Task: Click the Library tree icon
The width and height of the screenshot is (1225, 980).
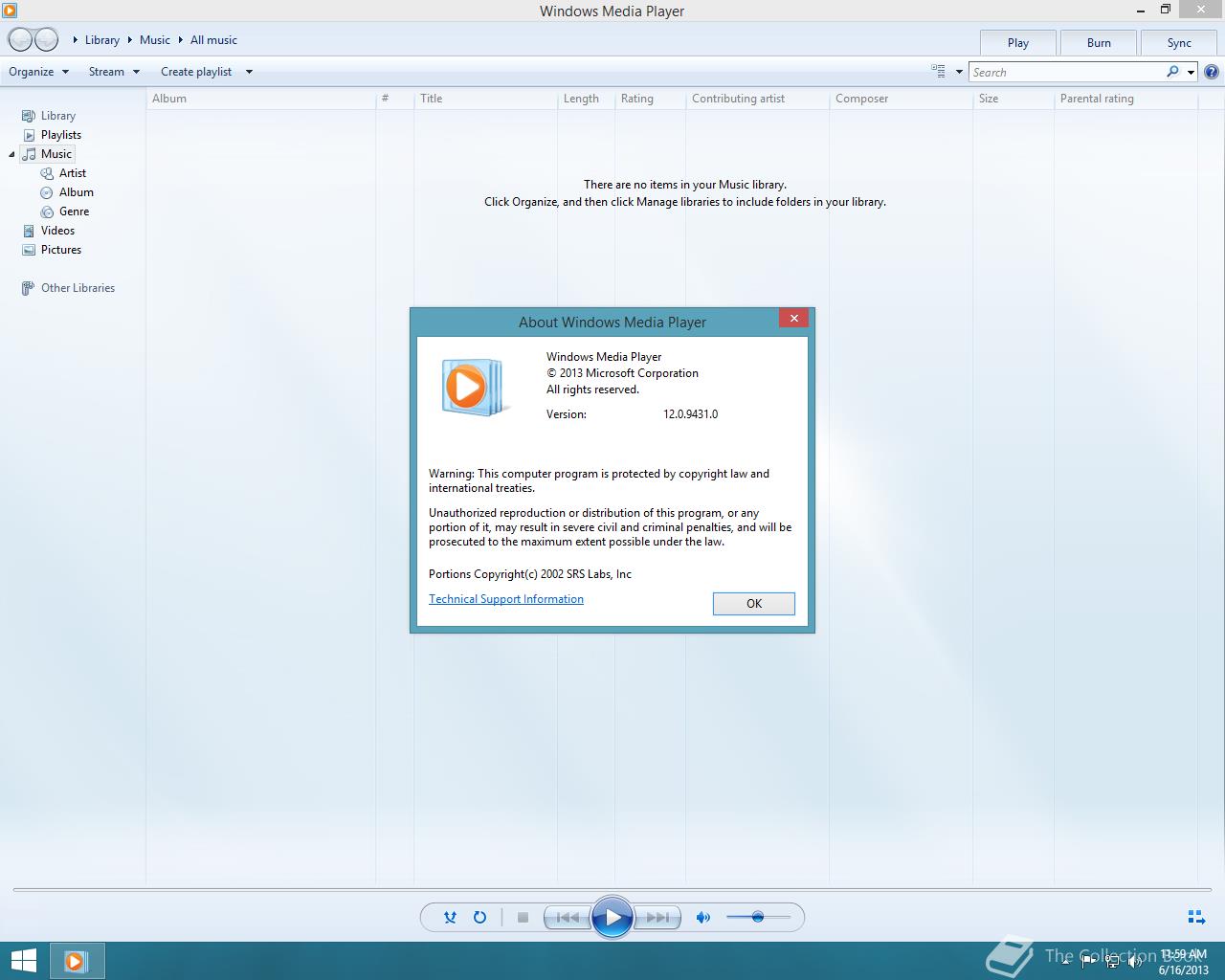Action: pyautogui.click(x=29, y=116)
